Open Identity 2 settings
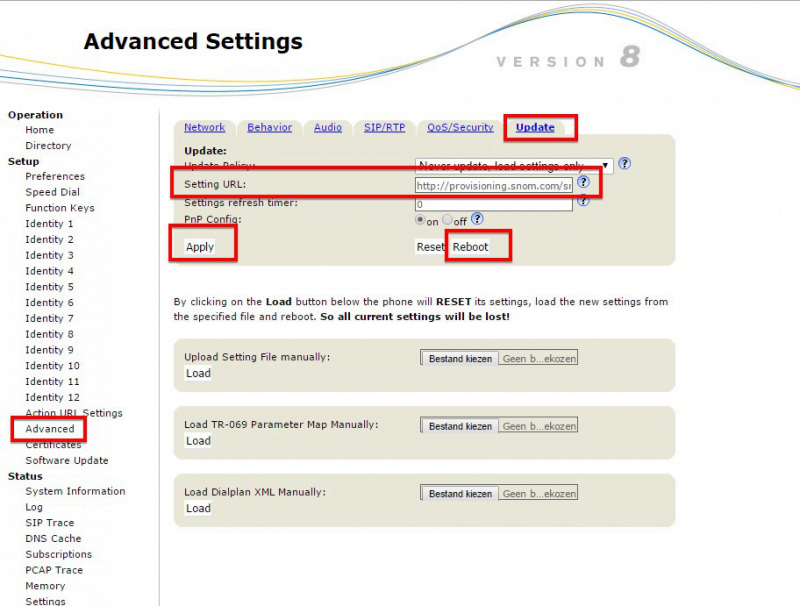Viewport: 800px width, 606px height. (x=49, y=240)
